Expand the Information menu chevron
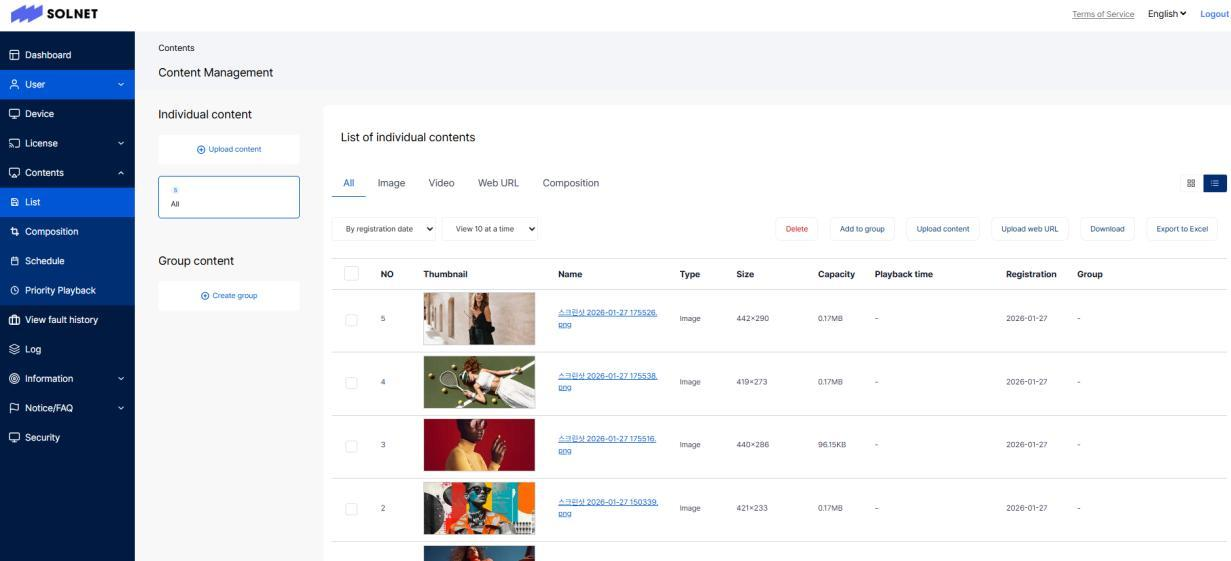1231x561 pixels. click(x=121, y=379)
